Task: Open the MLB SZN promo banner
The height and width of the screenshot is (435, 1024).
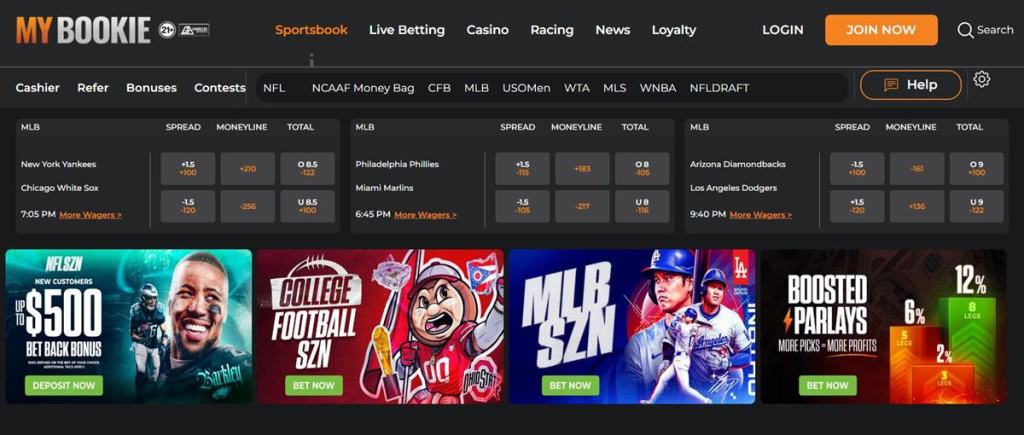Action: 632,327
